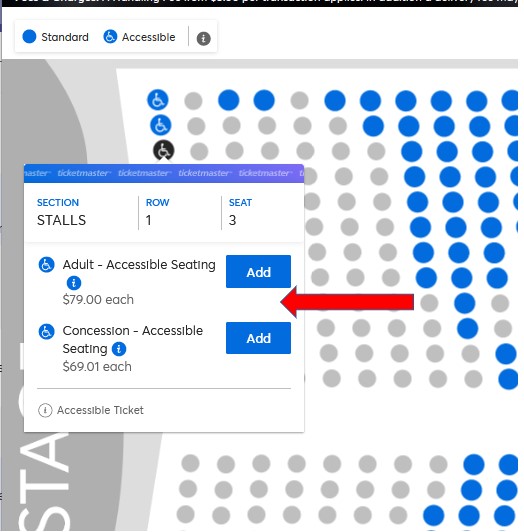Viewport: 524px width, 532px height.
Task: Open info for Concession Accessible Seating
Action: (x=119, y=348)
